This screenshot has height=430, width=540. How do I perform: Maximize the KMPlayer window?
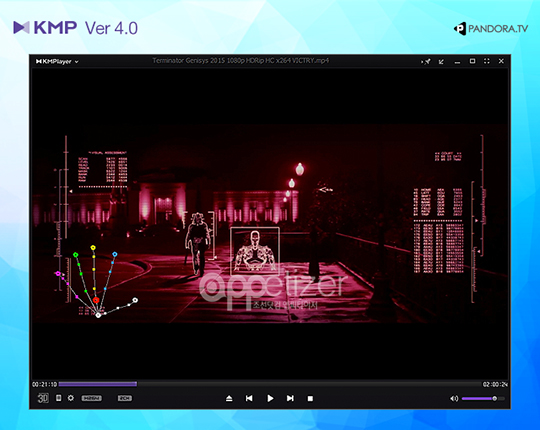[472, 61]
